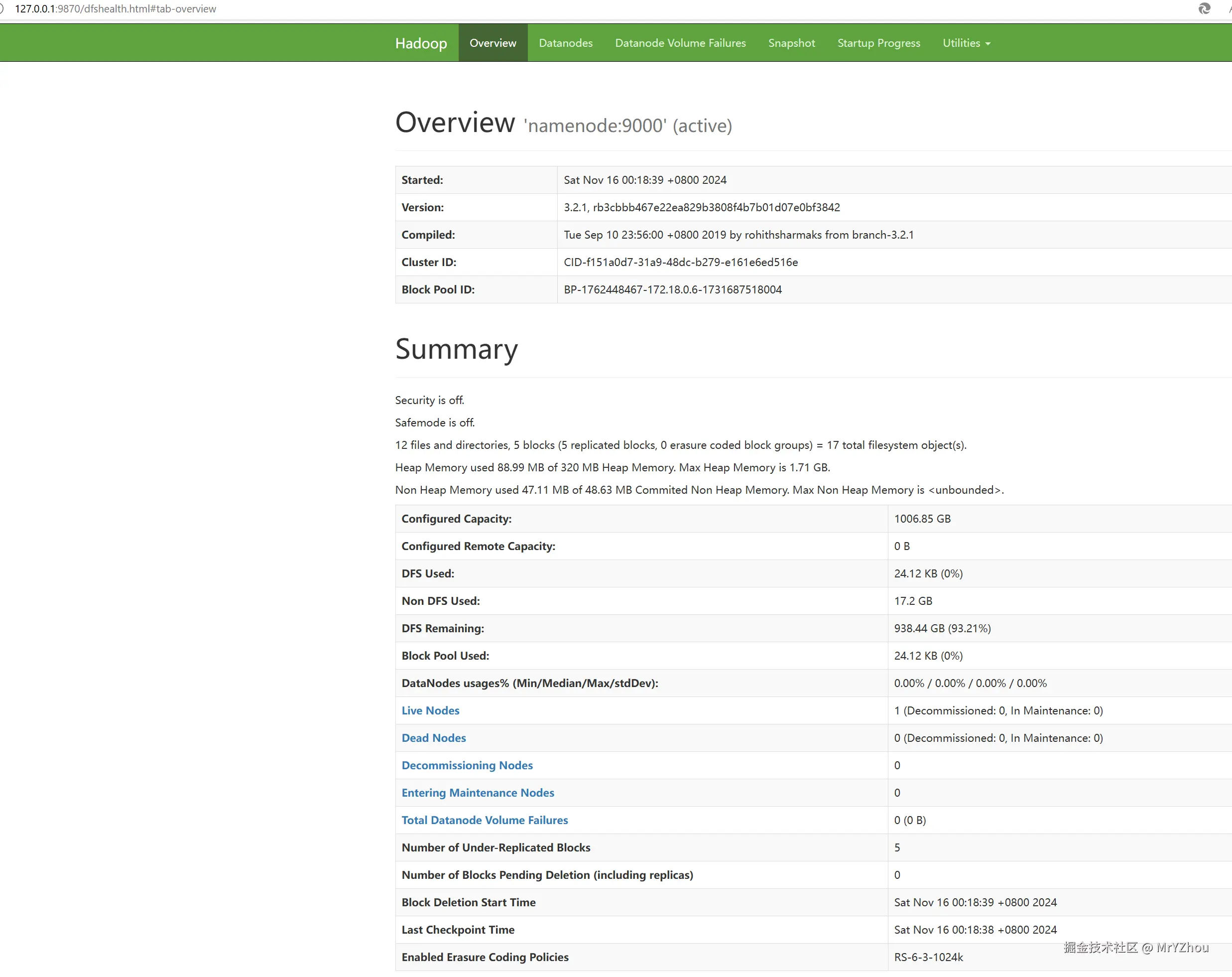The image size is (1232, 977).
Task: Click the Cluster ID value text
Action: click(x=680, y=263)
